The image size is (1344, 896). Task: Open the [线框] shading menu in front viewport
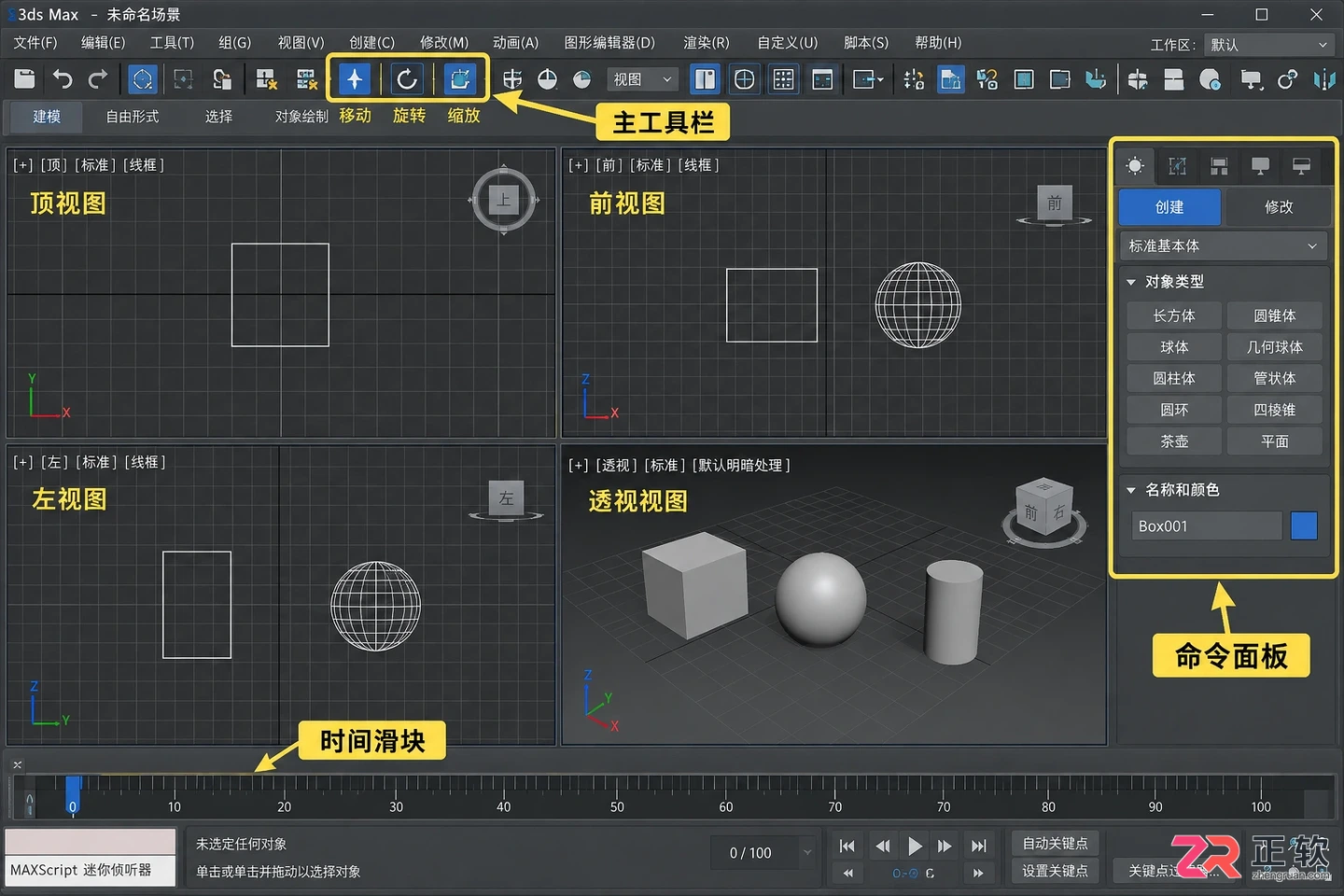[697, 165]
